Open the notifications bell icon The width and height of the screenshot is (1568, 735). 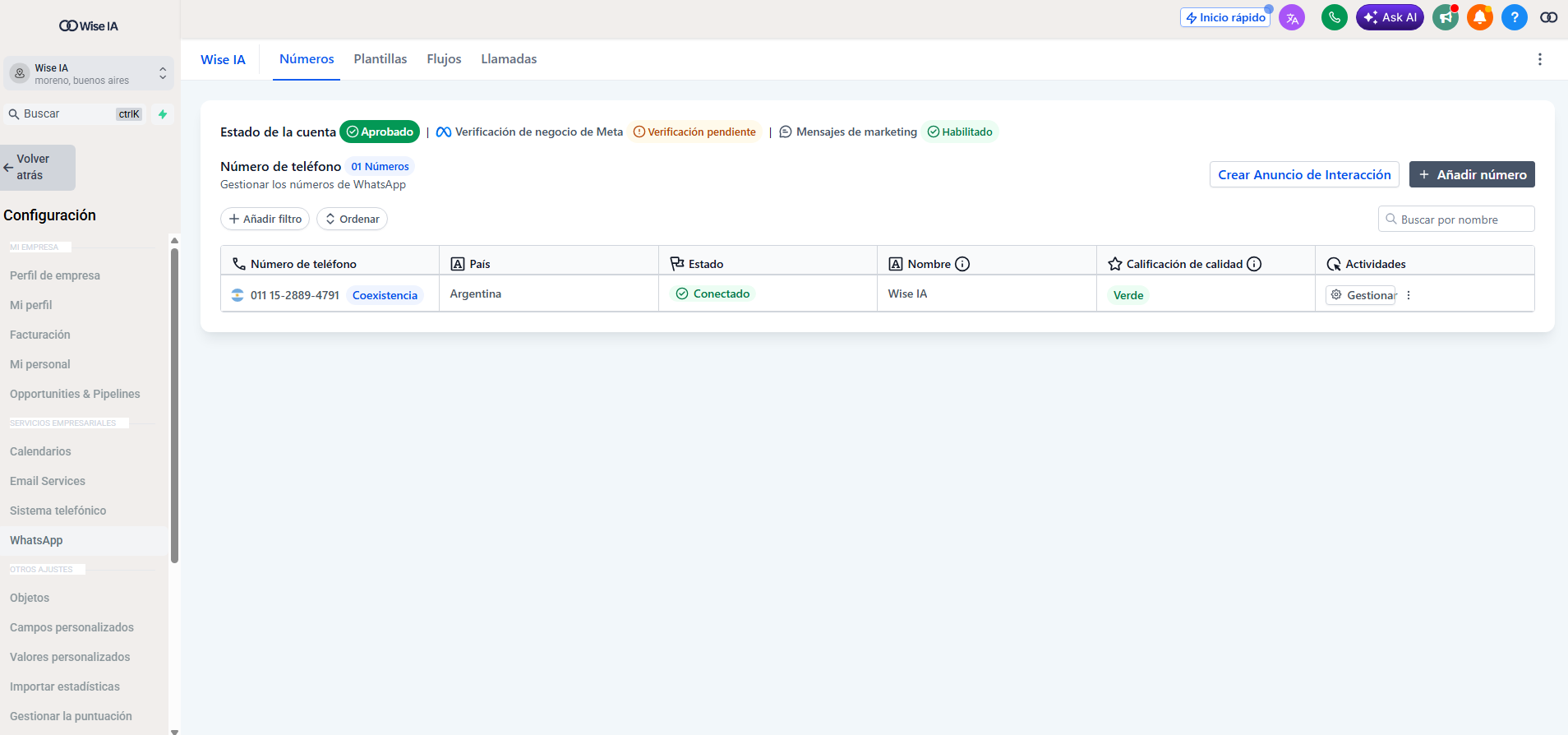pos(1480,17)
